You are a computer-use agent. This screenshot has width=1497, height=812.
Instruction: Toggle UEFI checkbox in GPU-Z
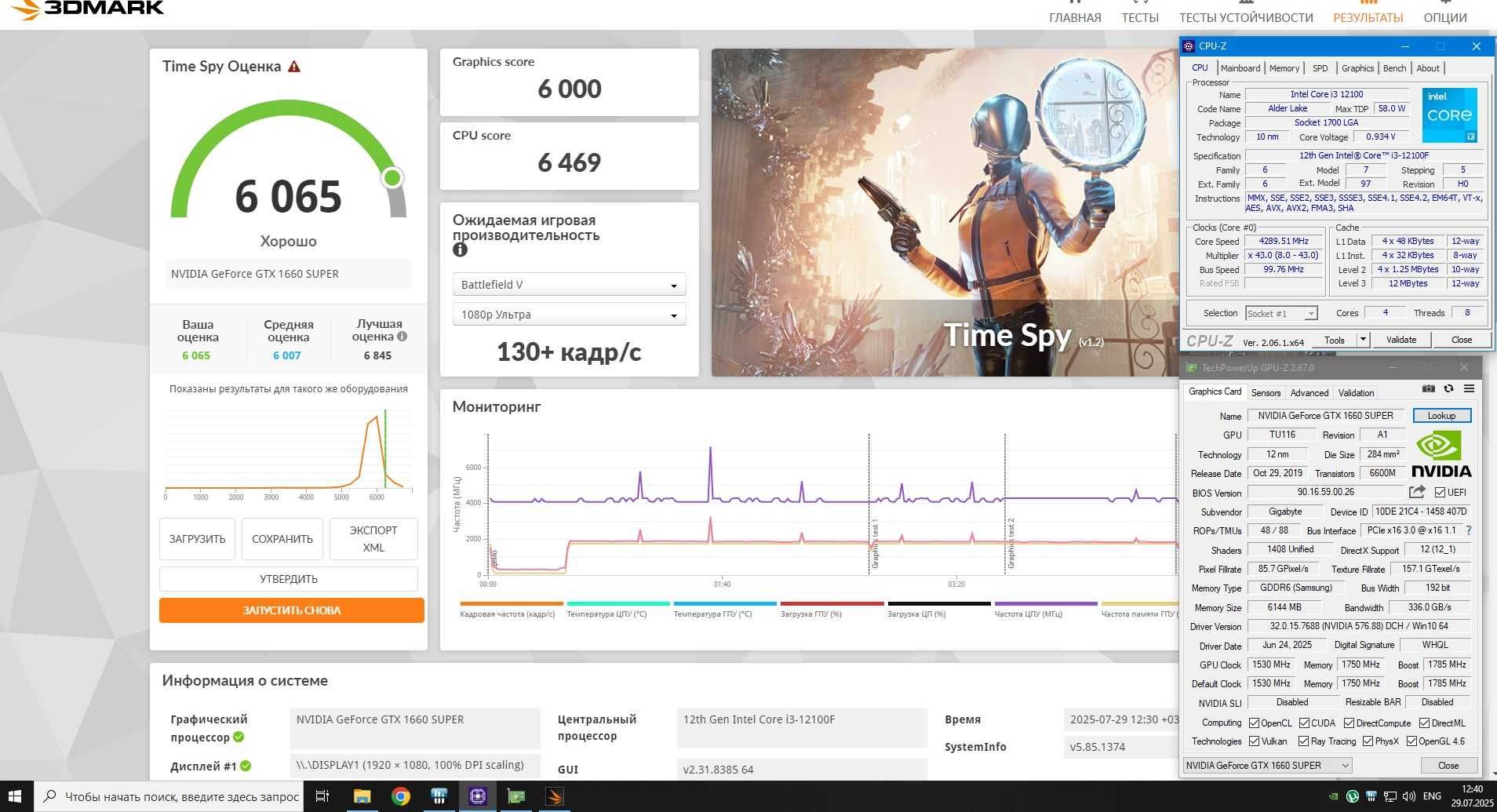pyautogui.click(x=1440, y=492)
